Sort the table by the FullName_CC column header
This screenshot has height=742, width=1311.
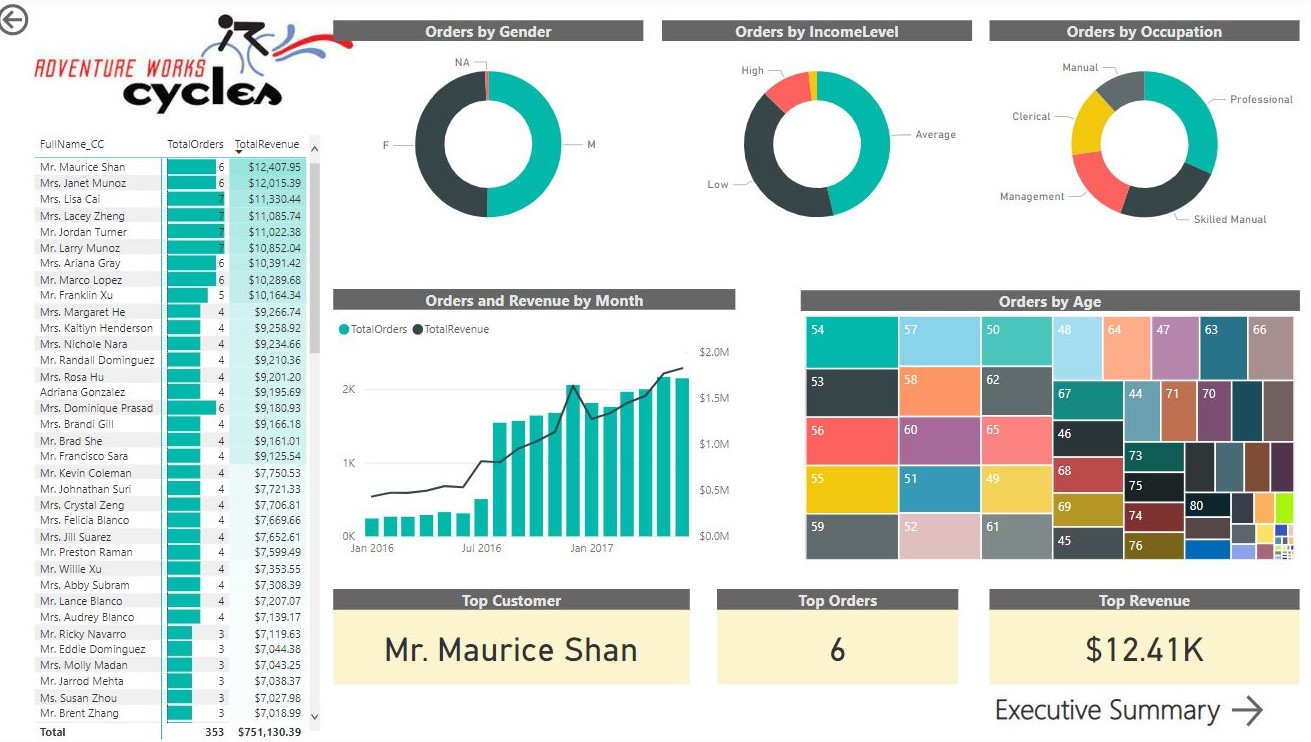(x=72, y=144)
